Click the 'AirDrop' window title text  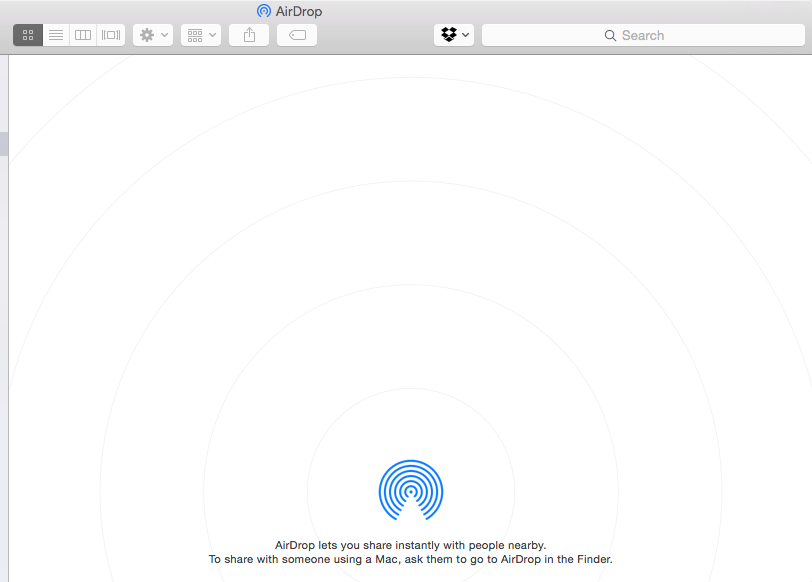pos(299,11)
